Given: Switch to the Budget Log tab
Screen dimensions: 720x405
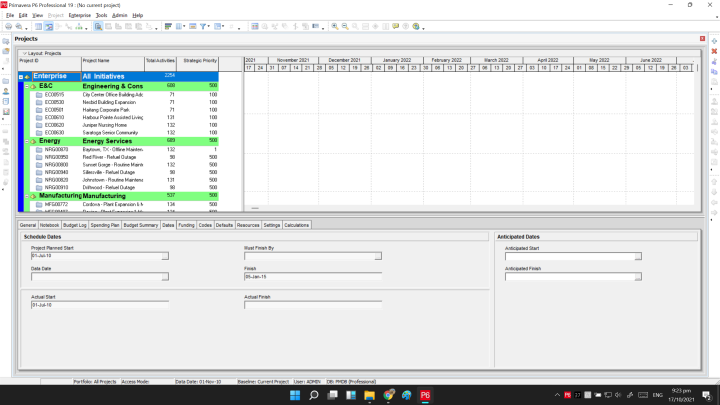Looking at the screenshot, I should click(x=75, y=226).
